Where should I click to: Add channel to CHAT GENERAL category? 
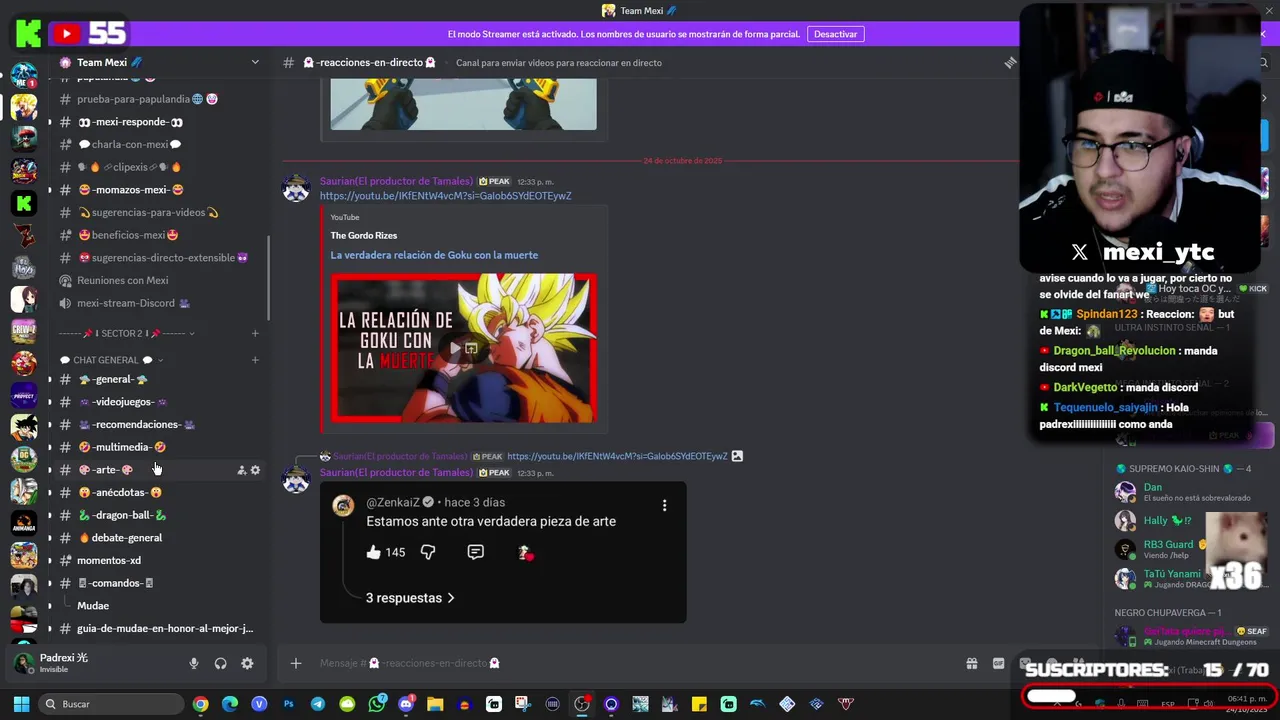click(x=255, y=360)
